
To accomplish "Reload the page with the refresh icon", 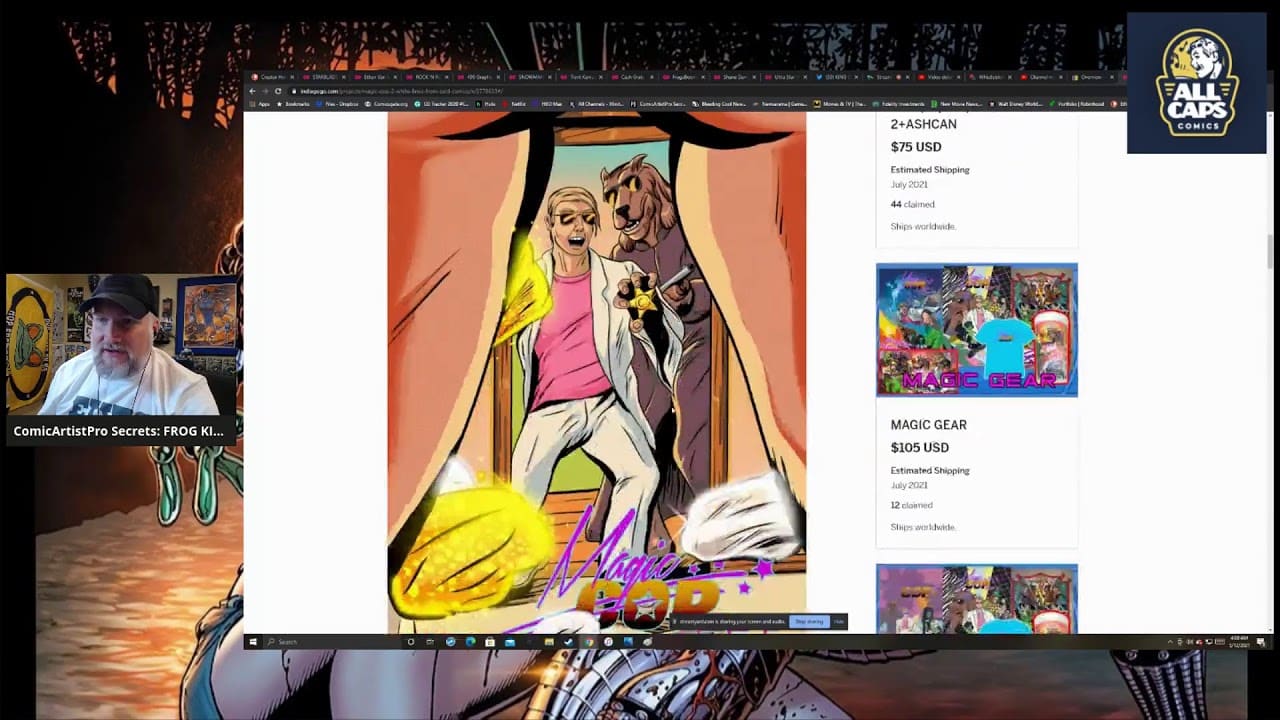I will (x=278, y=91).
